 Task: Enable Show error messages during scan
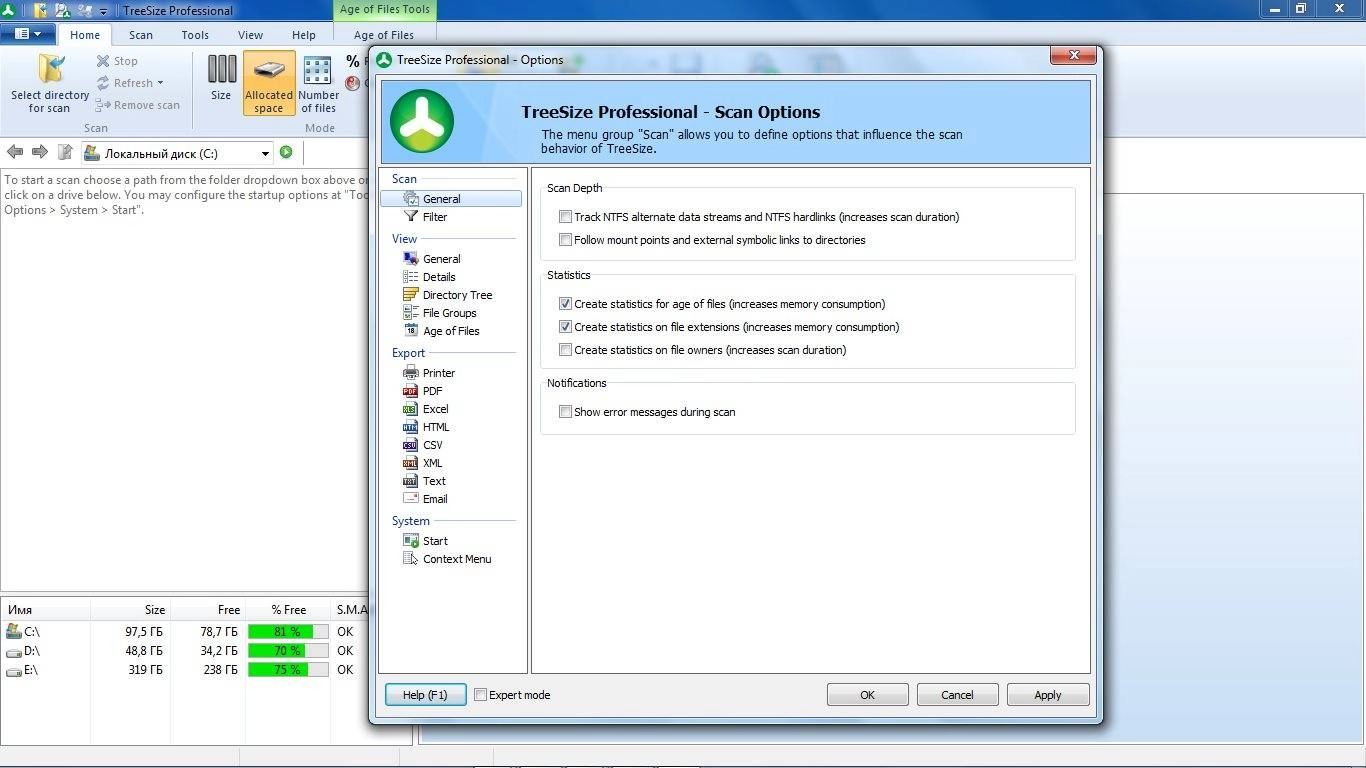point(565,412)
